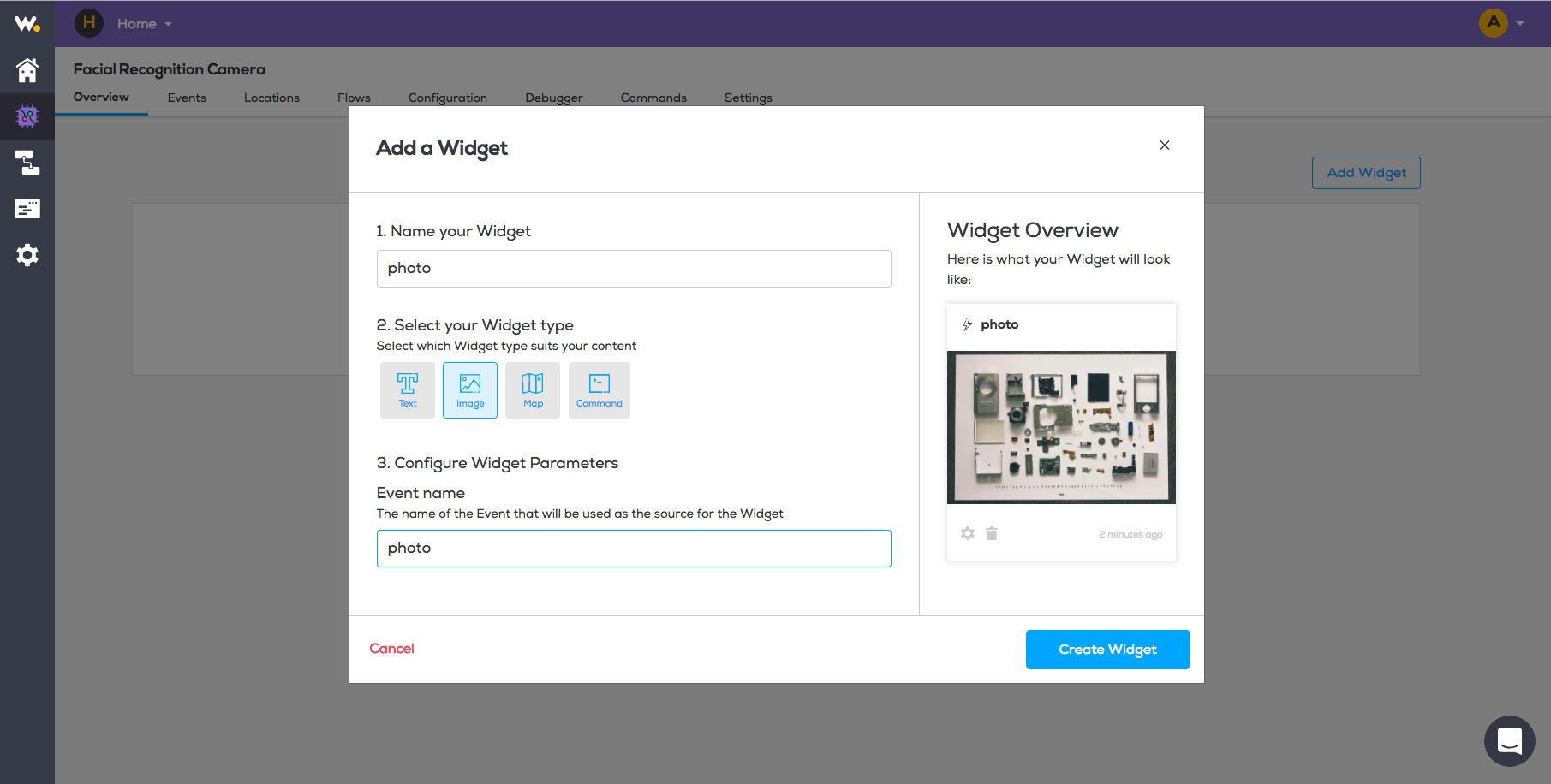Click the trash icon in widget preview
The image size is (1551, 784).
(992, 533)
